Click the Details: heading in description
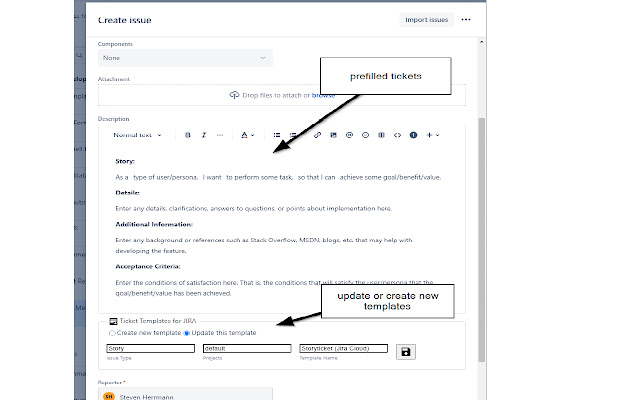This screenshot has height=400, width=640. (x=127, y=193)
